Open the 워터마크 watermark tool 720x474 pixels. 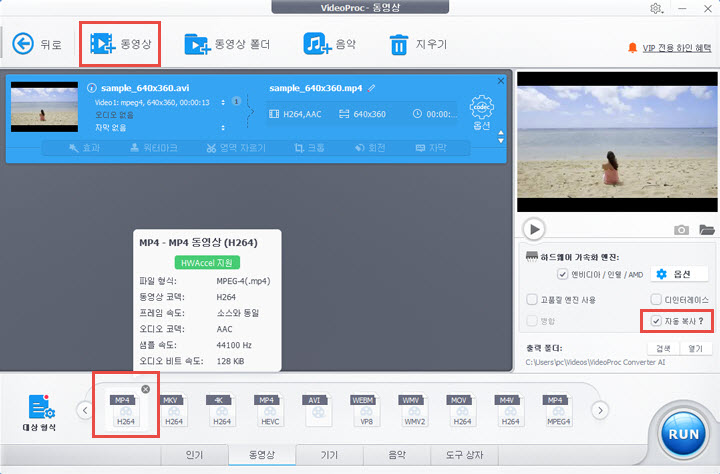click(154, 148)
